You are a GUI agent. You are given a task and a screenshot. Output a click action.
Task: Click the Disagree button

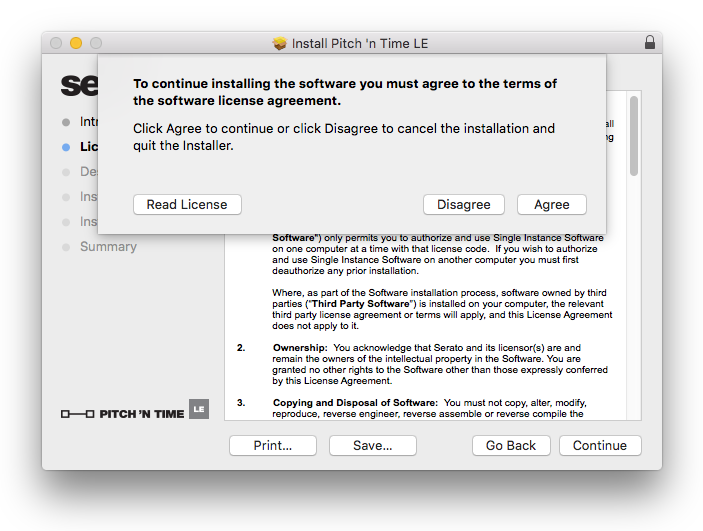[x=464, y=205]
